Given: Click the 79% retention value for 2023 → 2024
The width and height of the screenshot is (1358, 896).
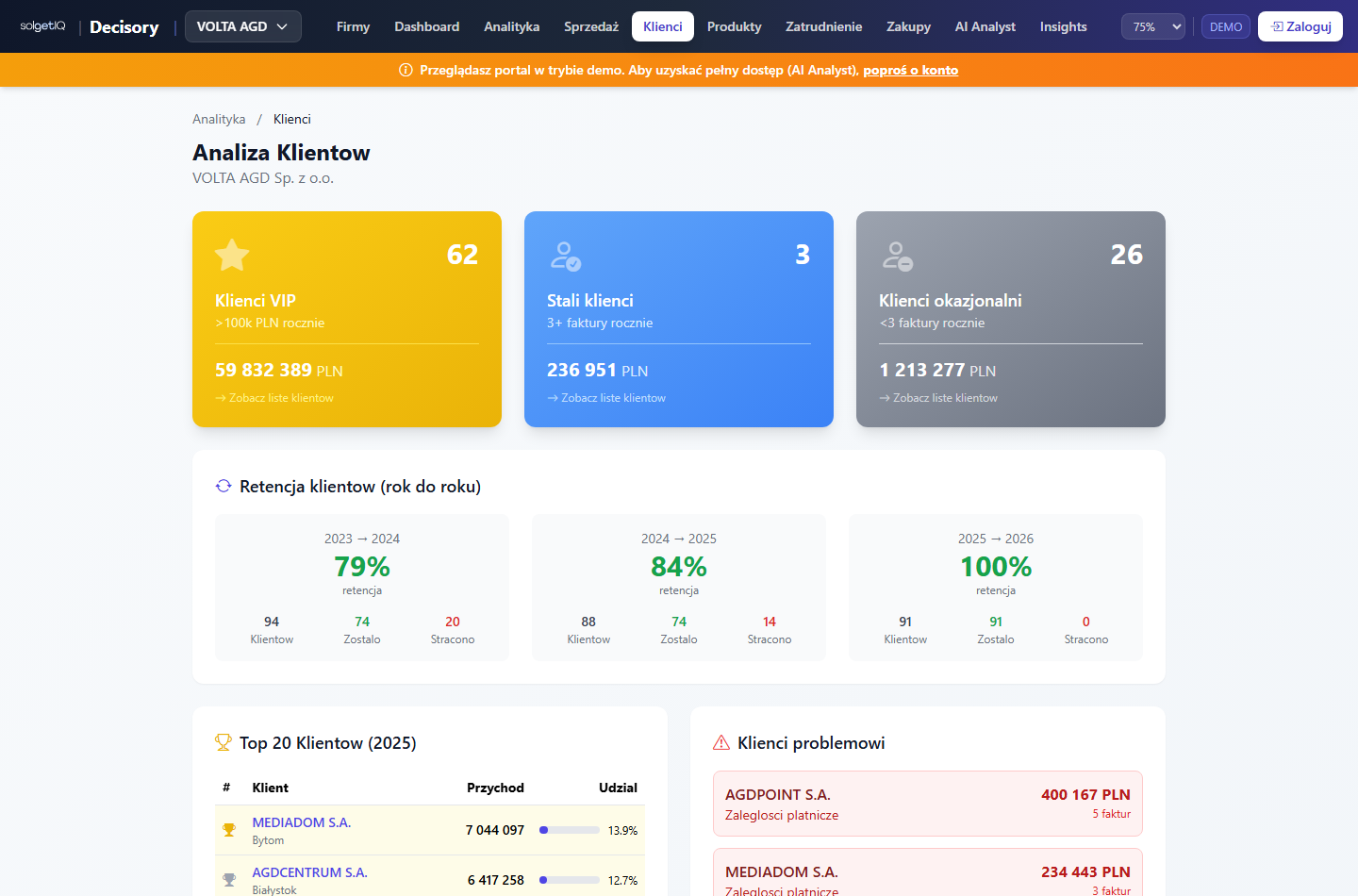Looking at the screenshot, I should pos(362,566).
